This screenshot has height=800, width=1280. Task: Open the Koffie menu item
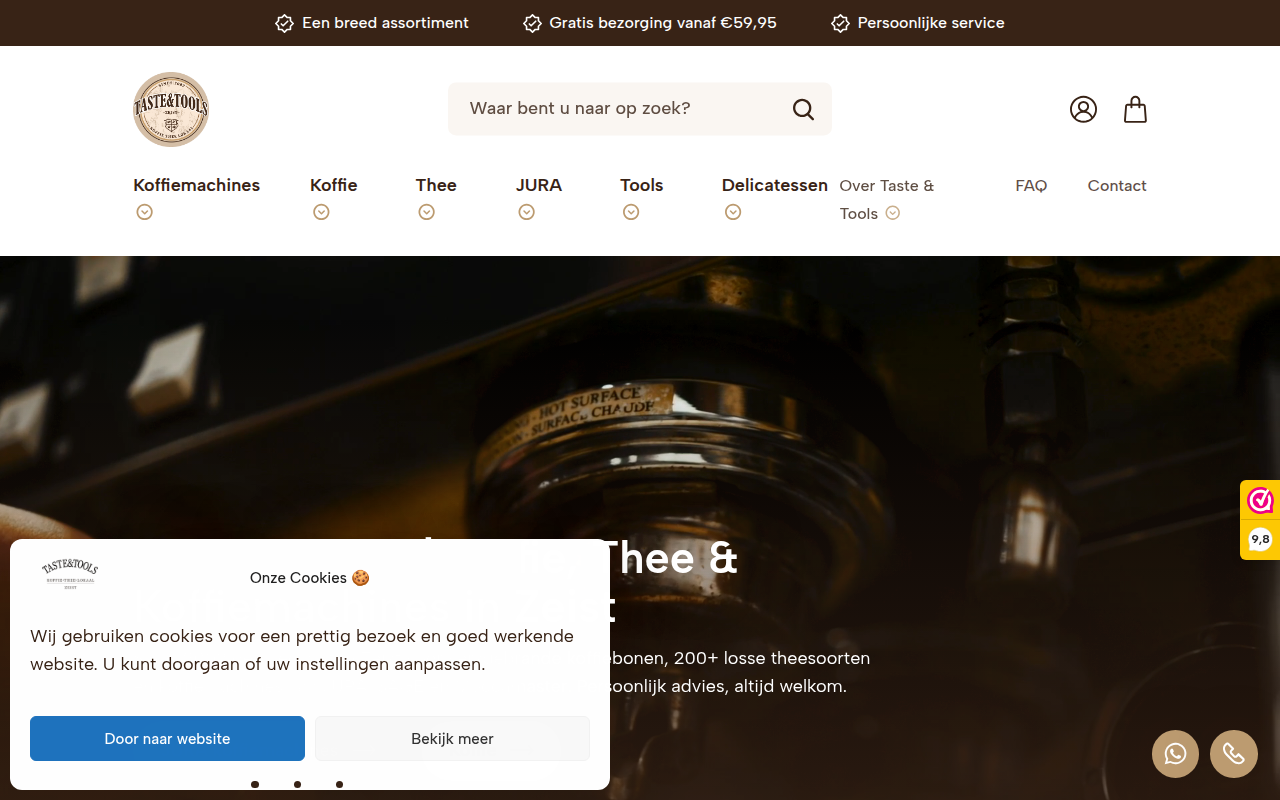[334, 185]
